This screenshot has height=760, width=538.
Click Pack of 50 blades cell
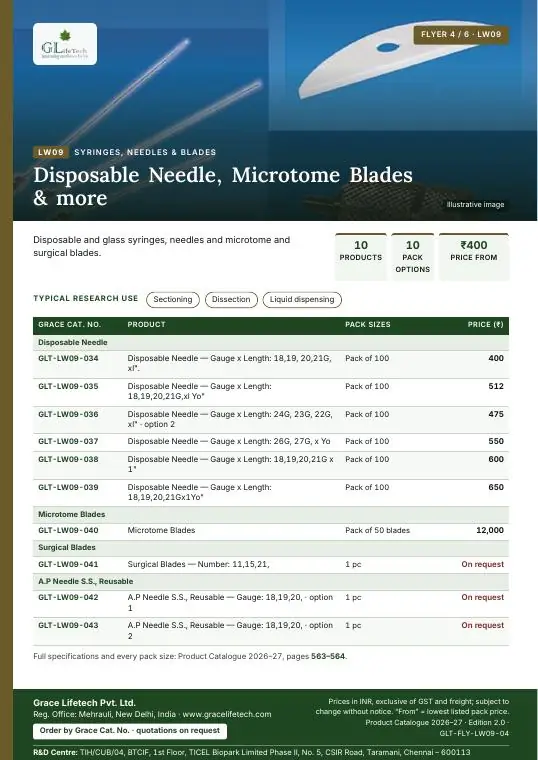pyautogui.click(x=378, y=531)
